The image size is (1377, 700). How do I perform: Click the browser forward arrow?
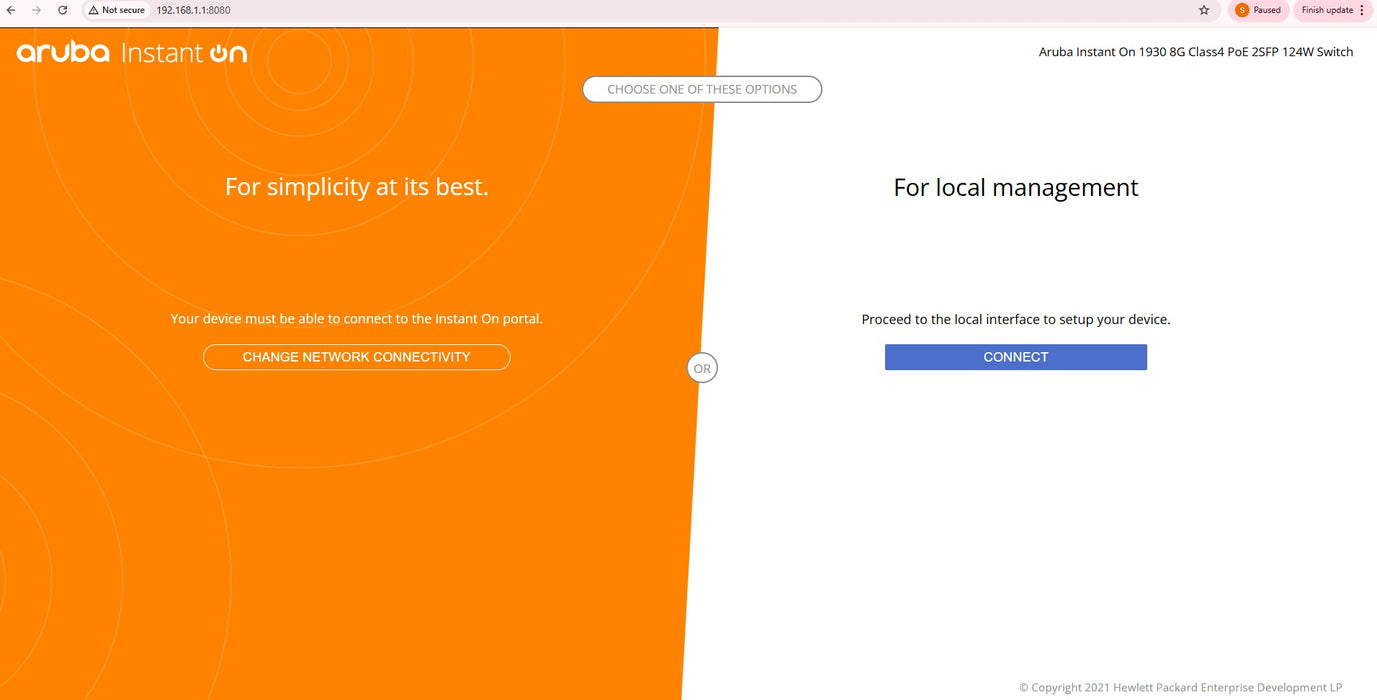(37, 10)
